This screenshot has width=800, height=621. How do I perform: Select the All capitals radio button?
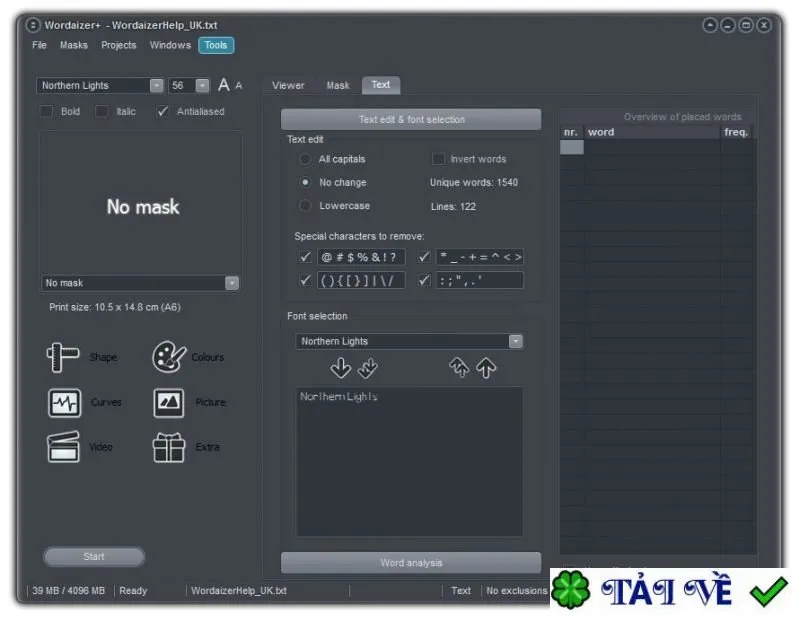click(x=305, y=159)
